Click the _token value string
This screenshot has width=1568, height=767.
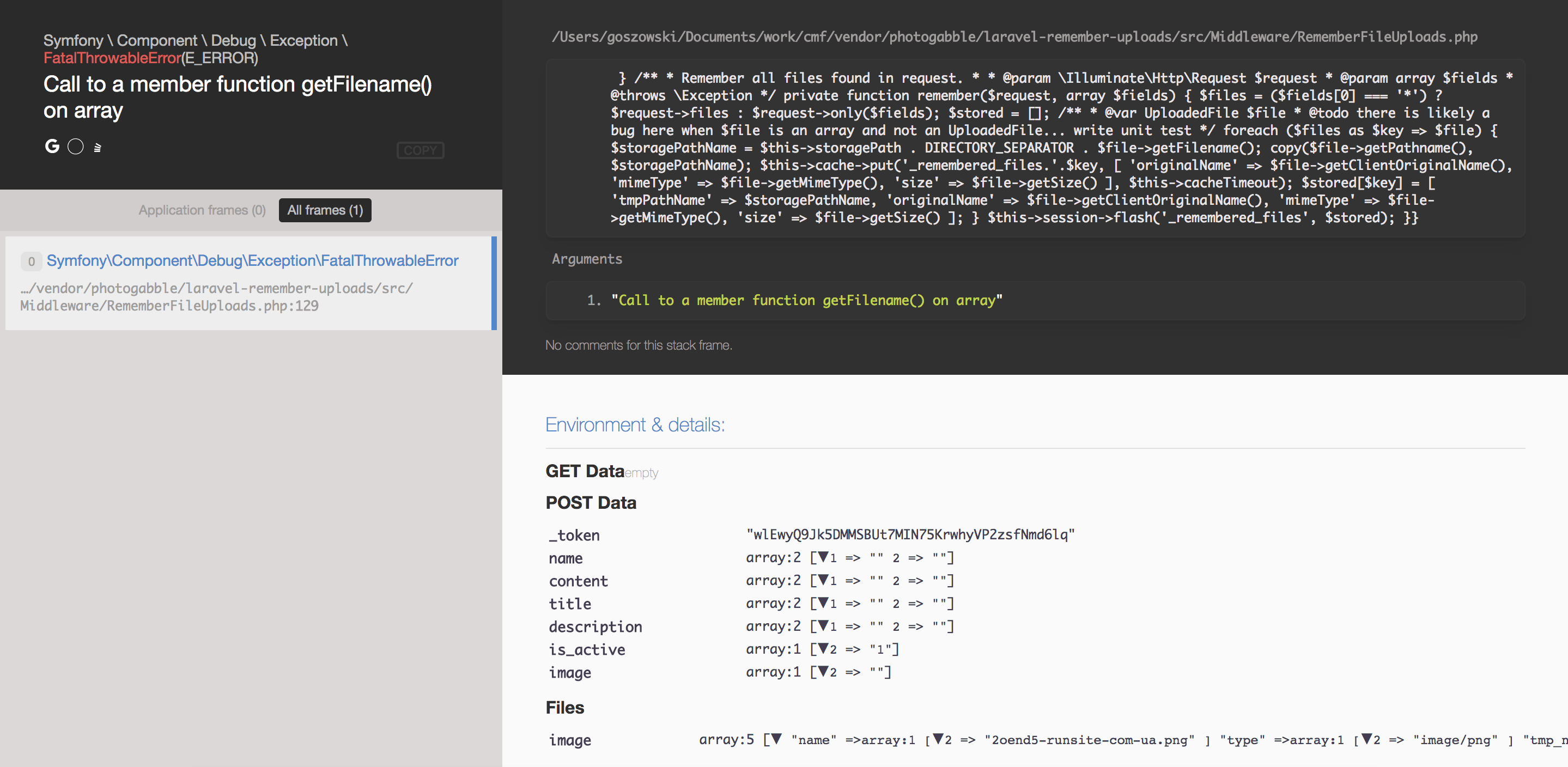coord(910,534)
